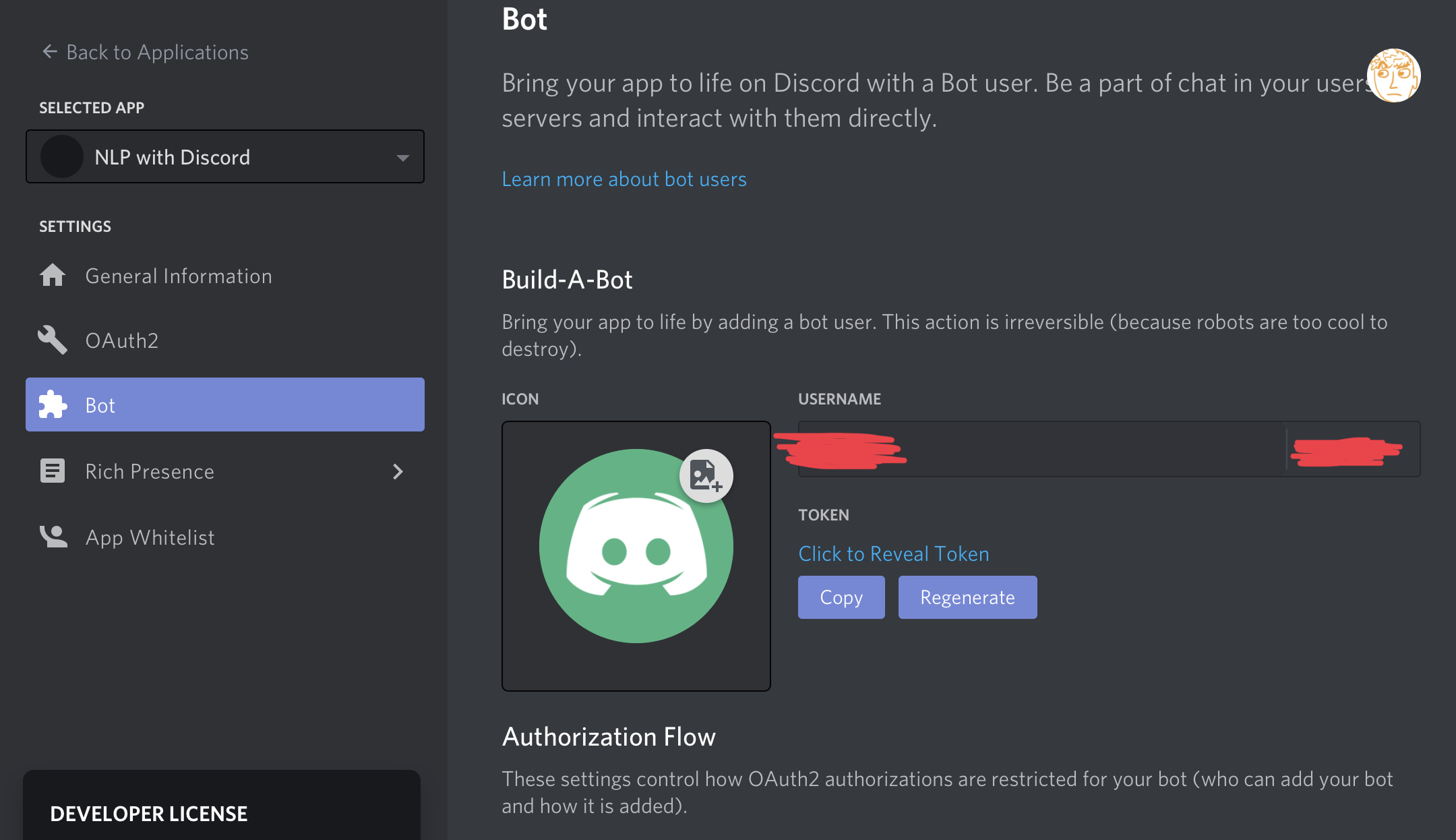Image resolution: width=1456 pixels, height=840 pixels.
Task: Select General Information settings tab
Action: 178,275
